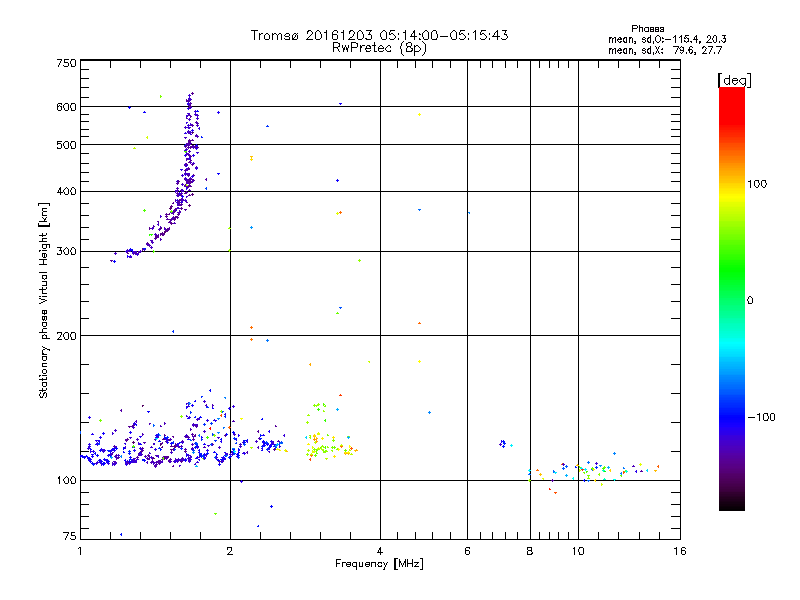This screenshot has width=800, height=600.
Task: Click the '100' color bar tick label
Action: pyautogui.click(x=757, y=184)
